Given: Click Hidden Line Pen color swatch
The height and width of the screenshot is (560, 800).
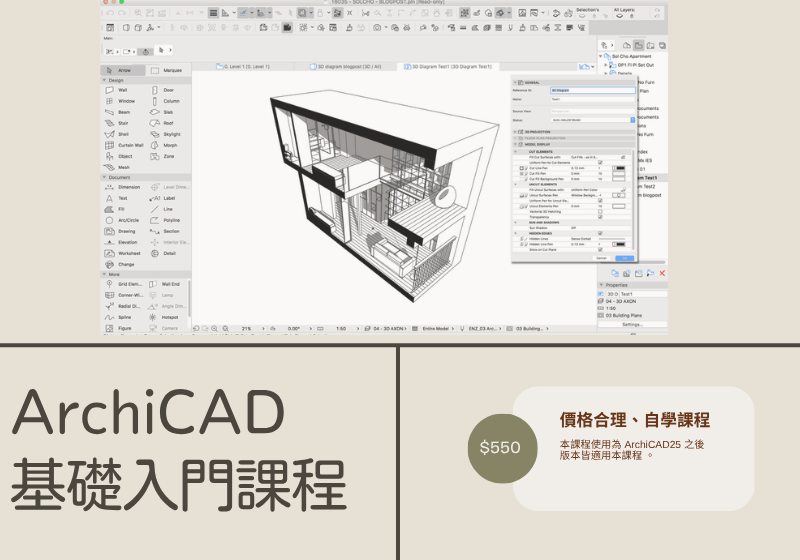Looking at the screenshot, I should click(618, 244).
